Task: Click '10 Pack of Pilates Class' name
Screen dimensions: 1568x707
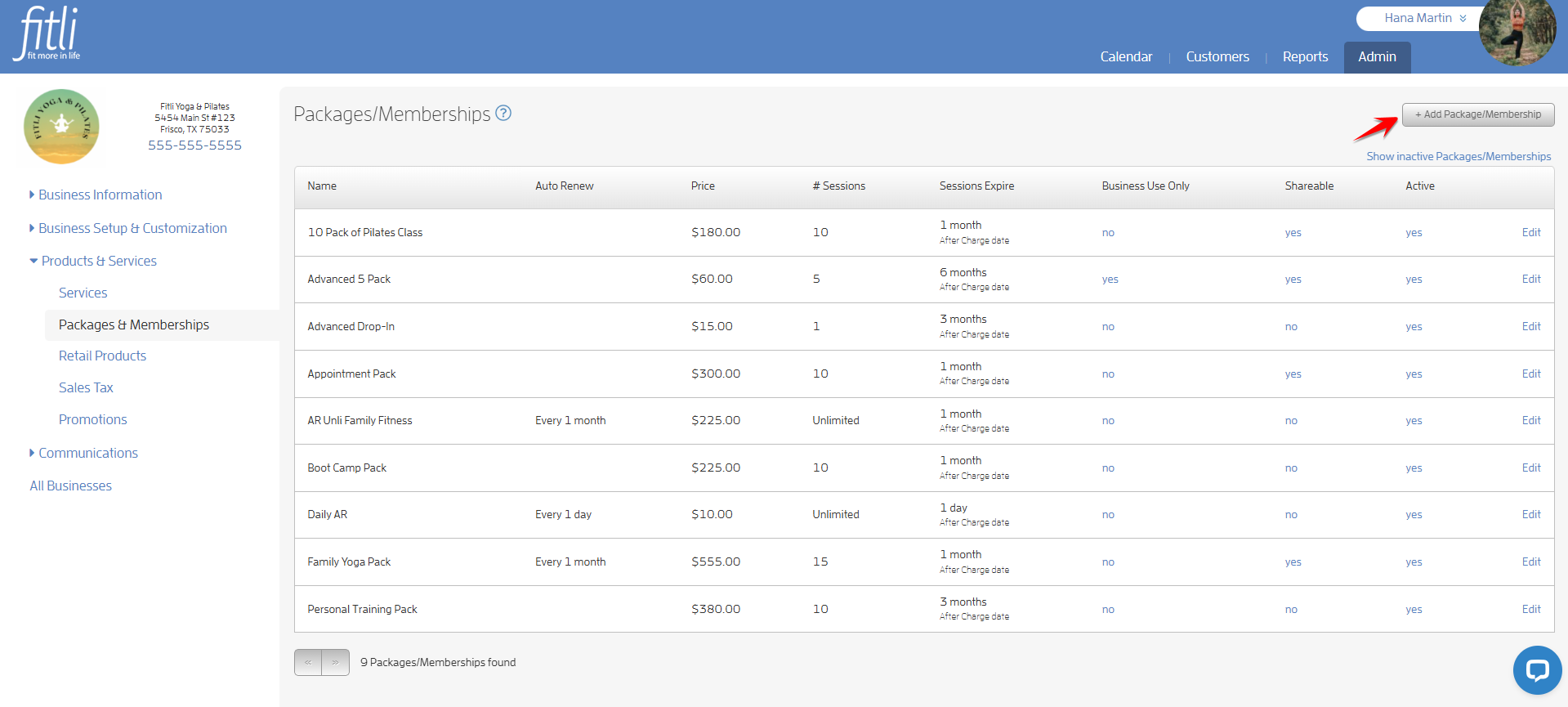Action: (365, 232)
